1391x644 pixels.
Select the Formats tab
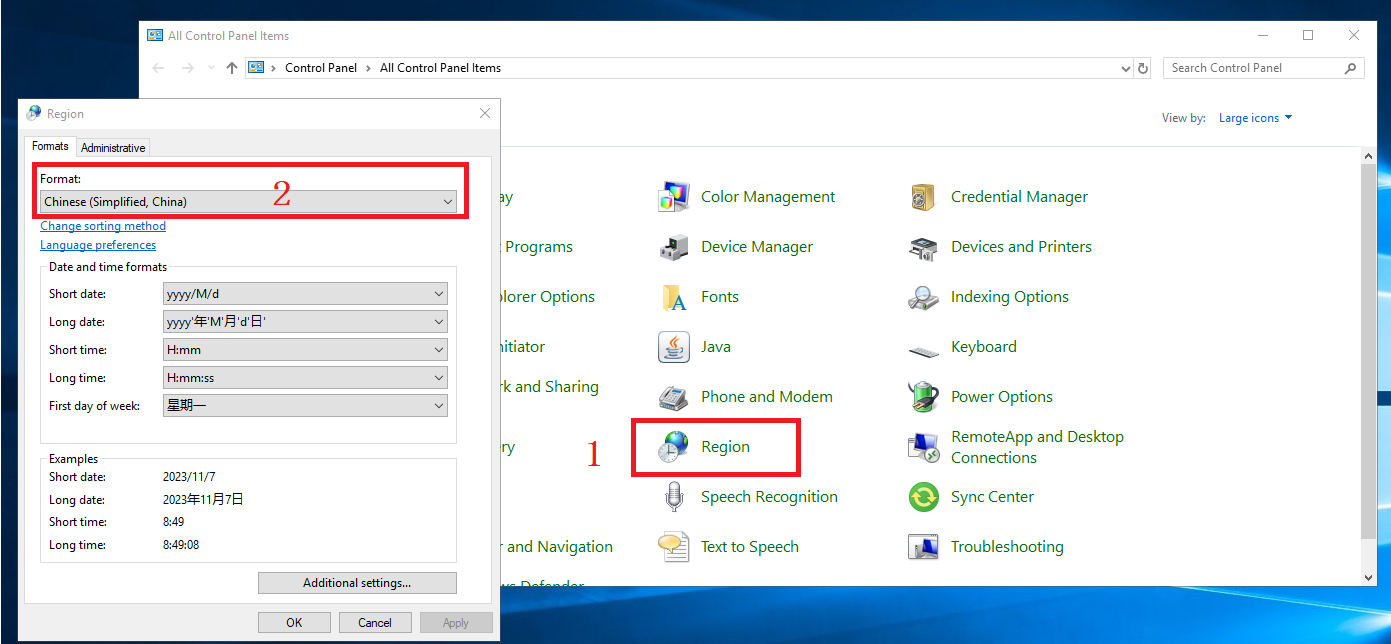pos(50,146)
